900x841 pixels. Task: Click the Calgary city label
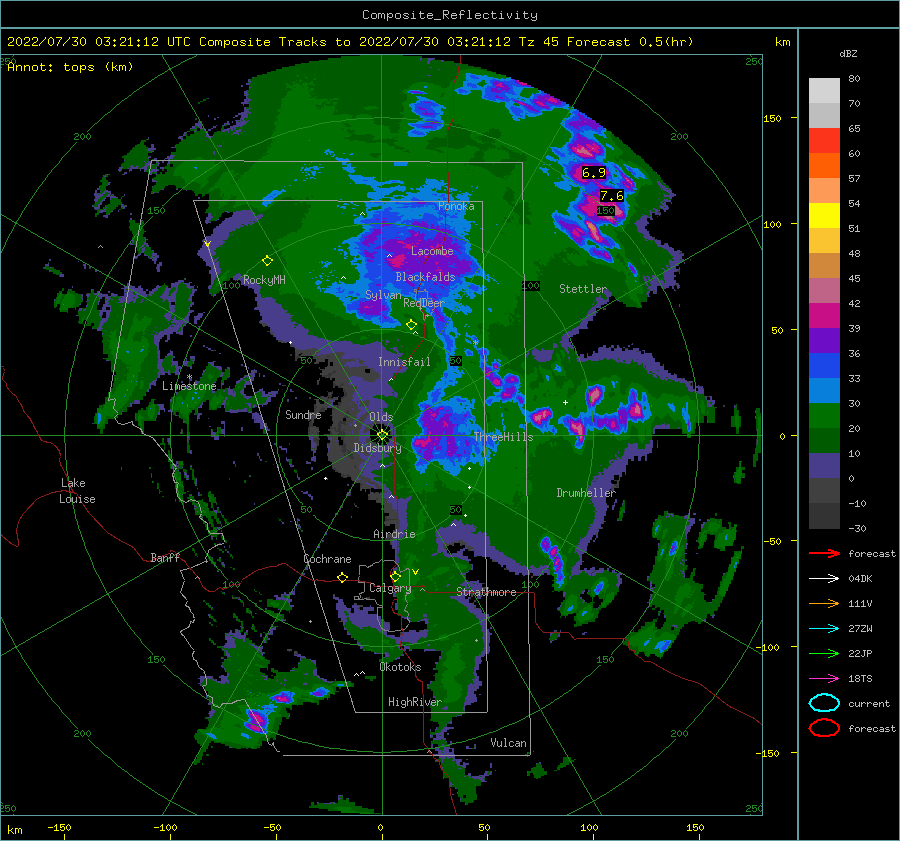390,588
